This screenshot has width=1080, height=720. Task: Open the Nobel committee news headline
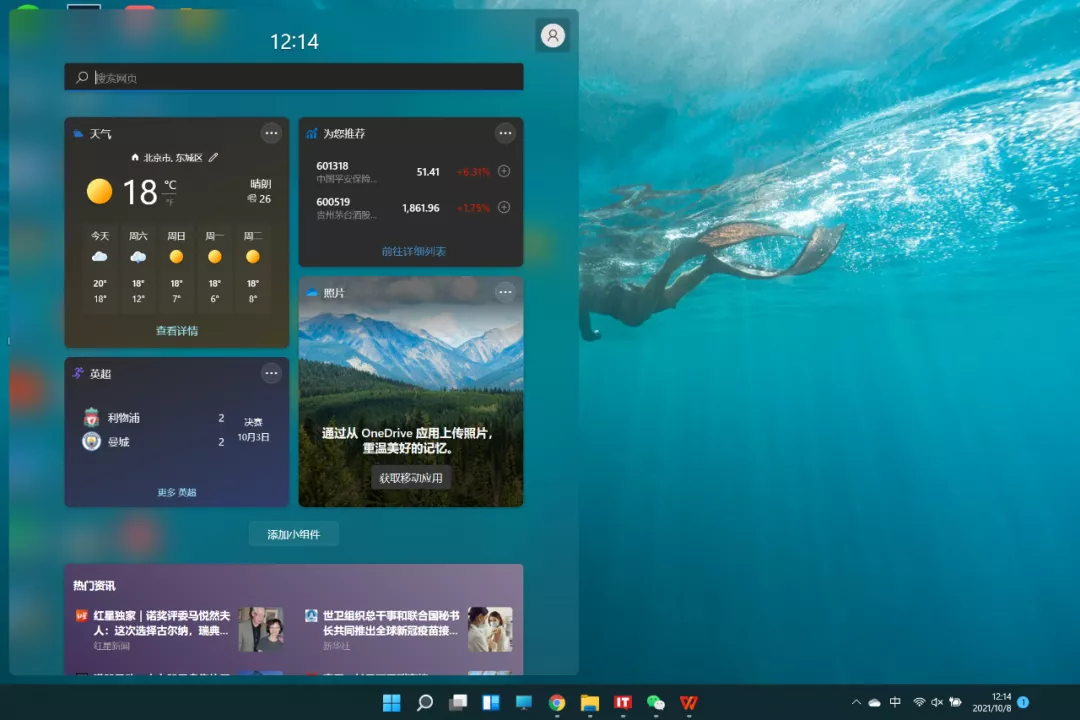(x=162, y=623)
